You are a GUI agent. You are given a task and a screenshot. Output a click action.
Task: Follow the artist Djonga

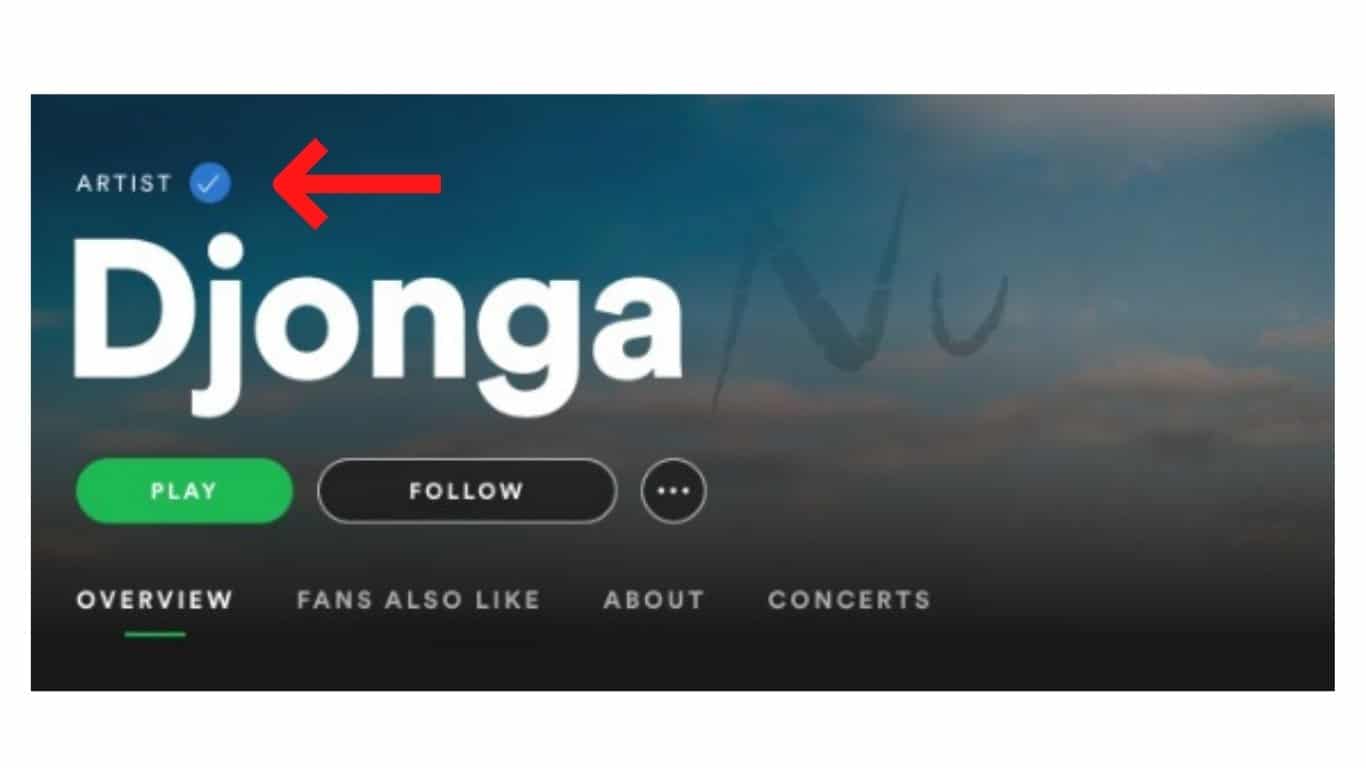(467, 491)
